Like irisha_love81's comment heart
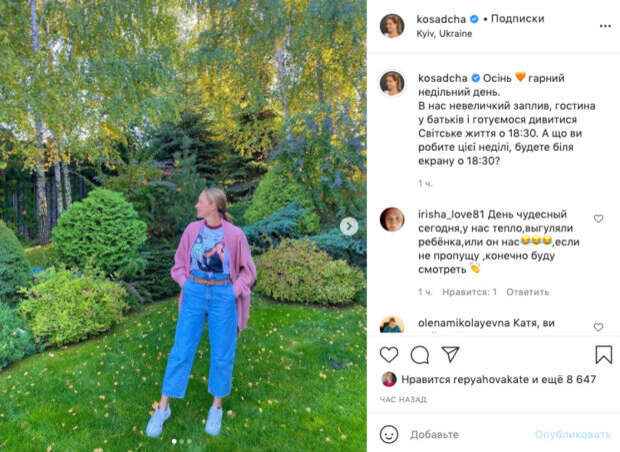The height and width of the screenshot is (452, 620). (598, 218)
